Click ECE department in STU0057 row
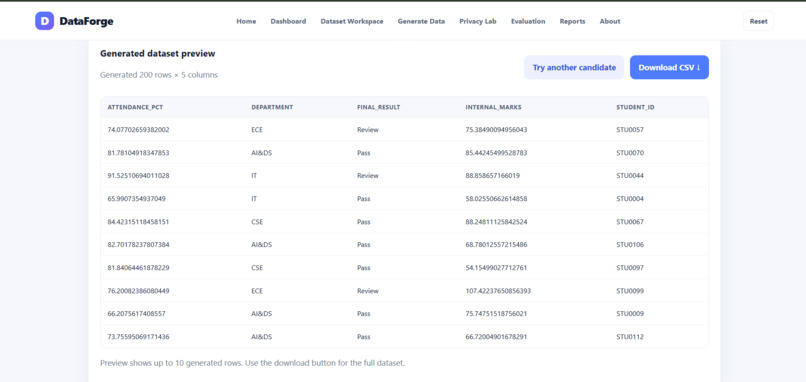The width and height of the screenshot is (806, 382). tap(257, 130)
